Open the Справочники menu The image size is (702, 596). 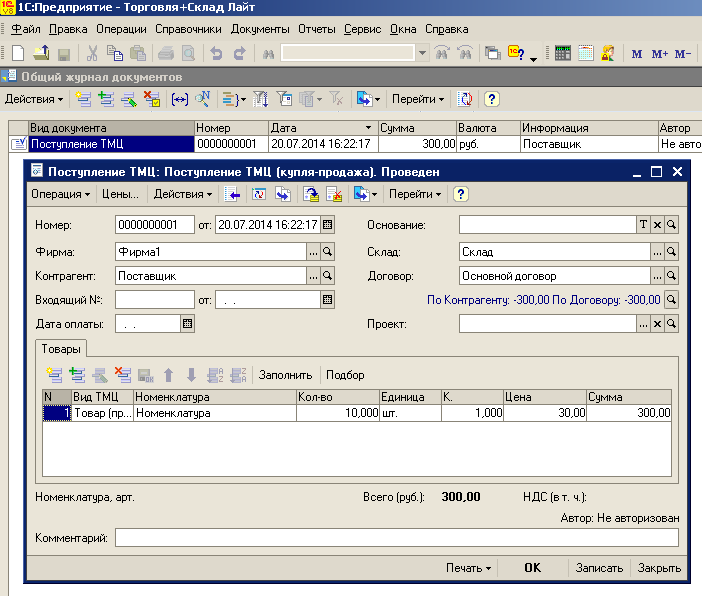click(x=188, y=30)
